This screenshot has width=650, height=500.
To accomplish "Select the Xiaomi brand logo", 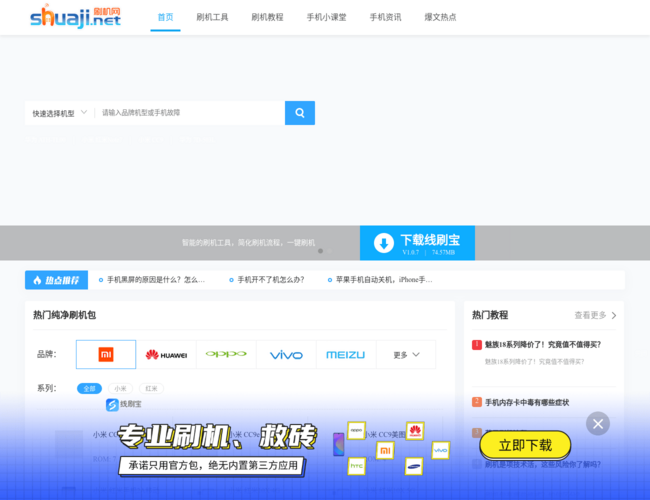I will (x=106, y=354).
